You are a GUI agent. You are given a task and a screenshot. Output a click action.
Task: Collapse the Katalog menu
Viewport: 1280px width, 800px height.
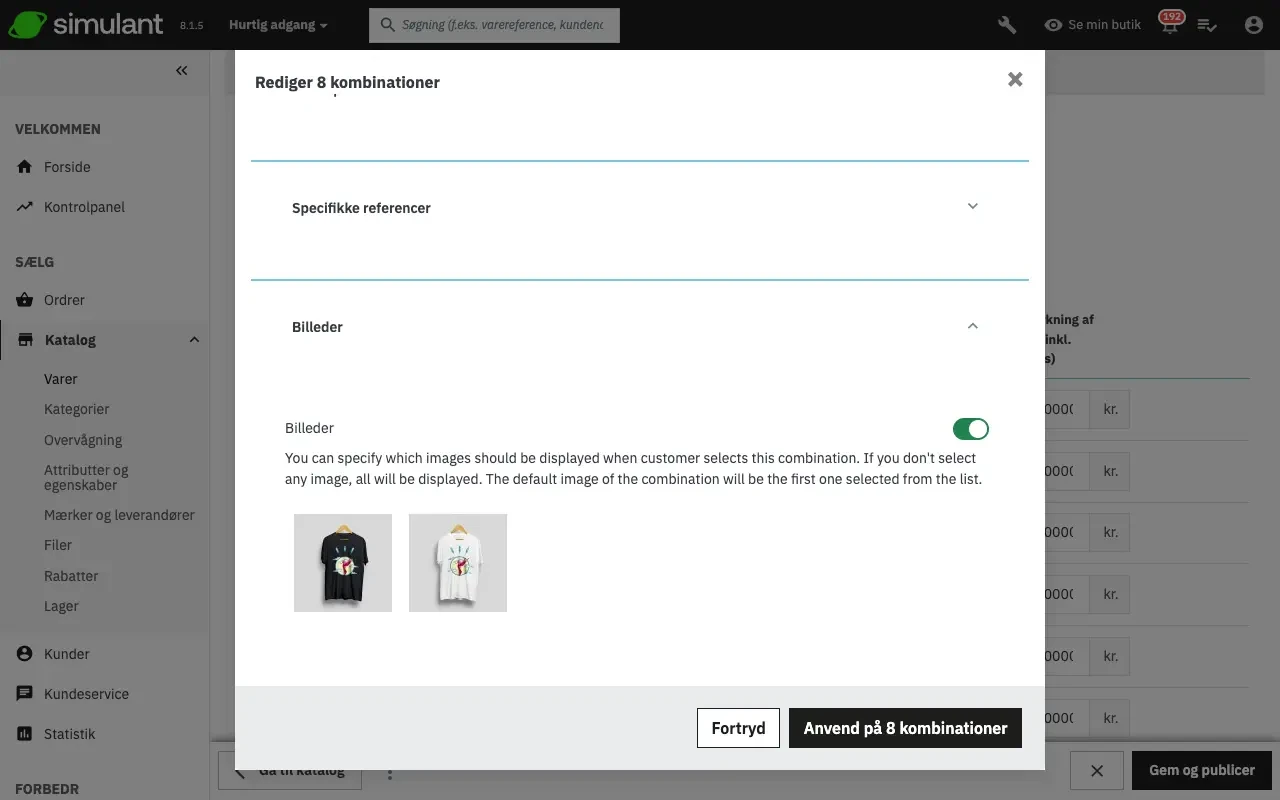(194, 340)
